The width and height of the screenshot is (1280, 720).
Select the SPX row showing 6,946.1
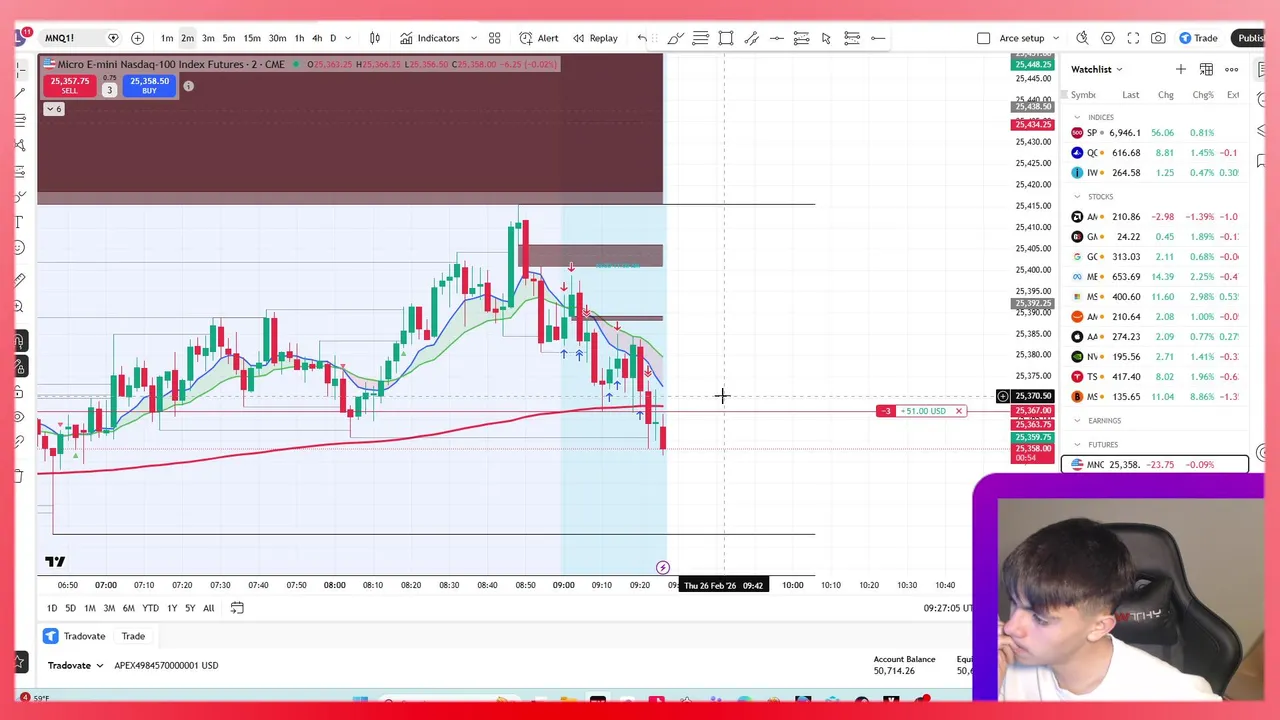(x=1155, y=133)
